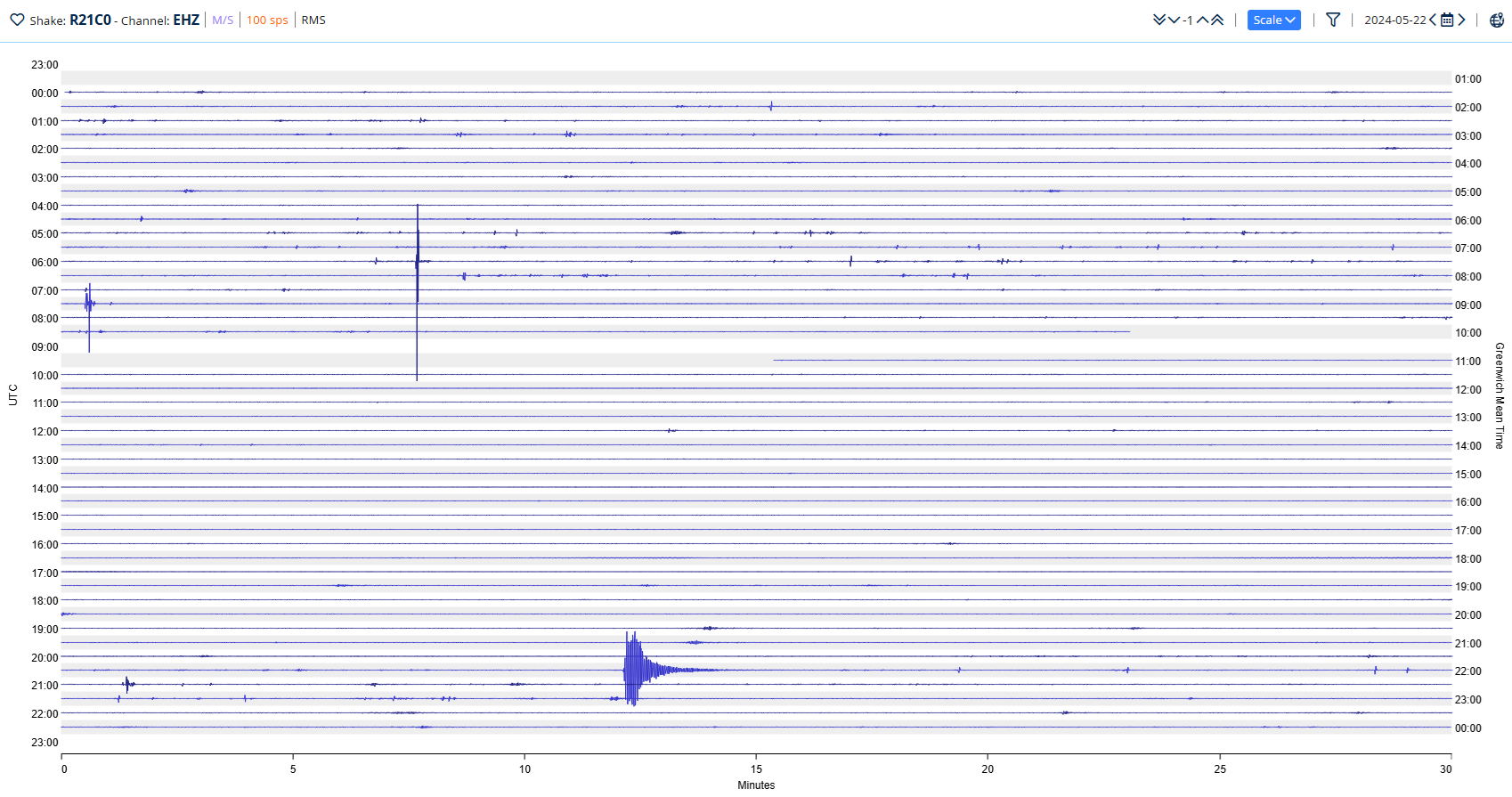
Task: Go to previous day with left chevron
Action: [x=1433, y=20]
